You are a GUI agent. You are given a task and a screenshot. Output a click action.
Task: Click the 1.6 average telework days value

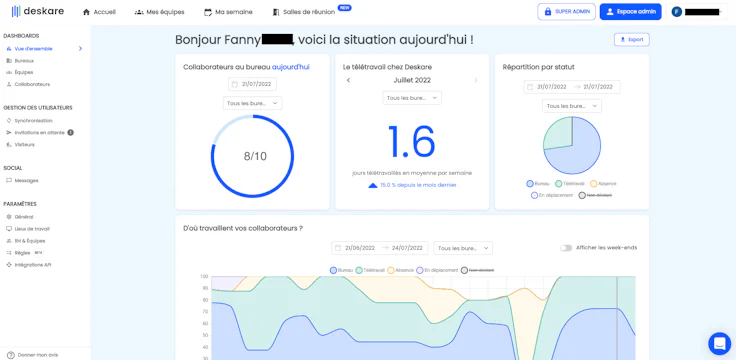(x=412, y=141)
